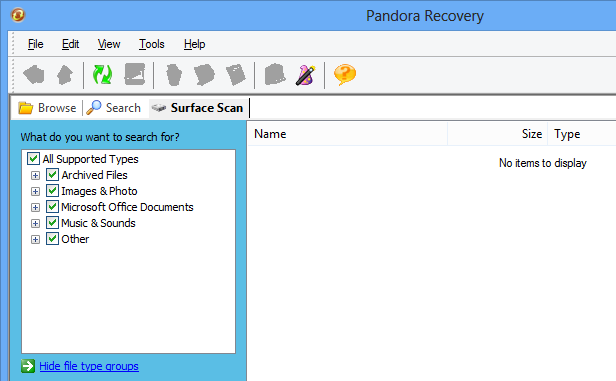Select Microsoft Office Documents label in tree
The height and width of the screenshot is (381, 616).
[127, 207]
